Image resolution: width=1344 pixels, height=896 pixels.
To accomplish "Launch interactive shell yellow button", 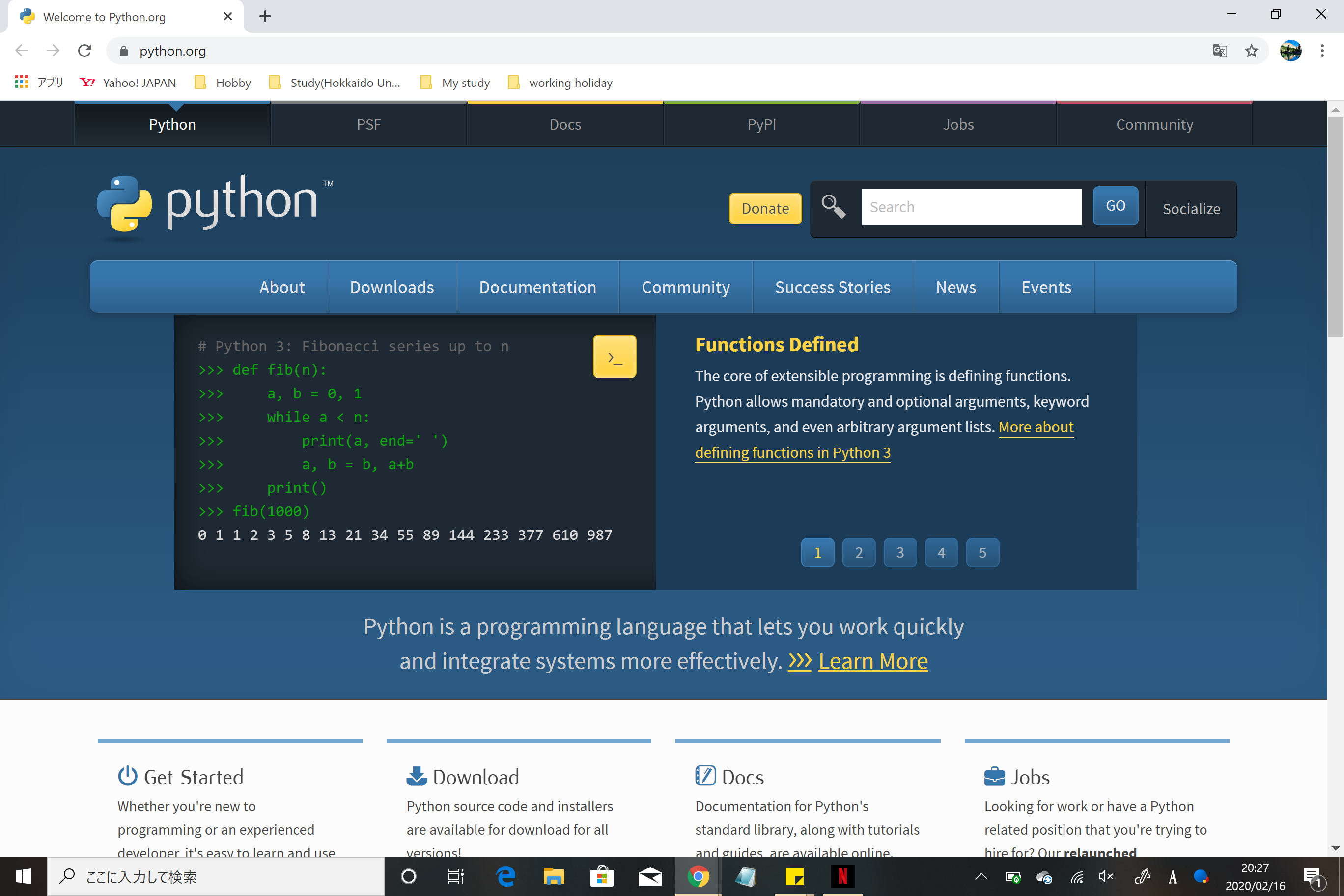I will click(x=615, y=357).
